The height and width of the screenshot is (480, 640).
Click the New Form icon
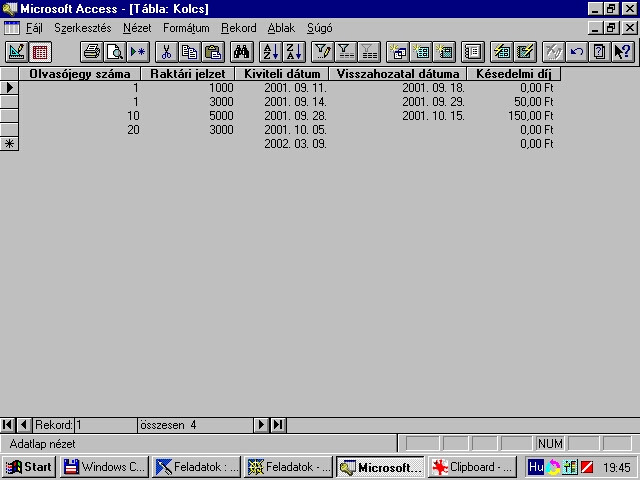click(421, 52)
